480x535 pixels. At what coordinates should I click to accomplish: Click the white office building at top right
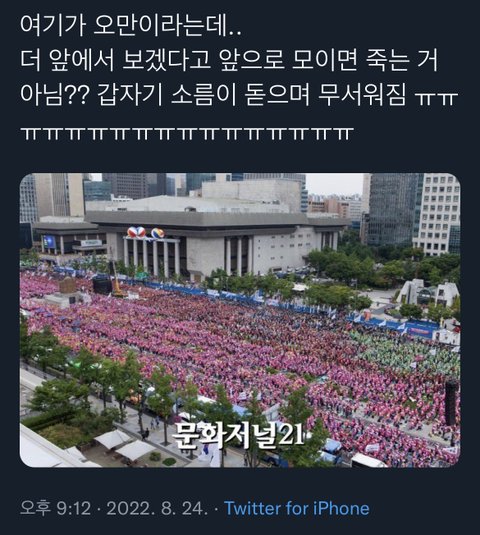click(437, 214)
